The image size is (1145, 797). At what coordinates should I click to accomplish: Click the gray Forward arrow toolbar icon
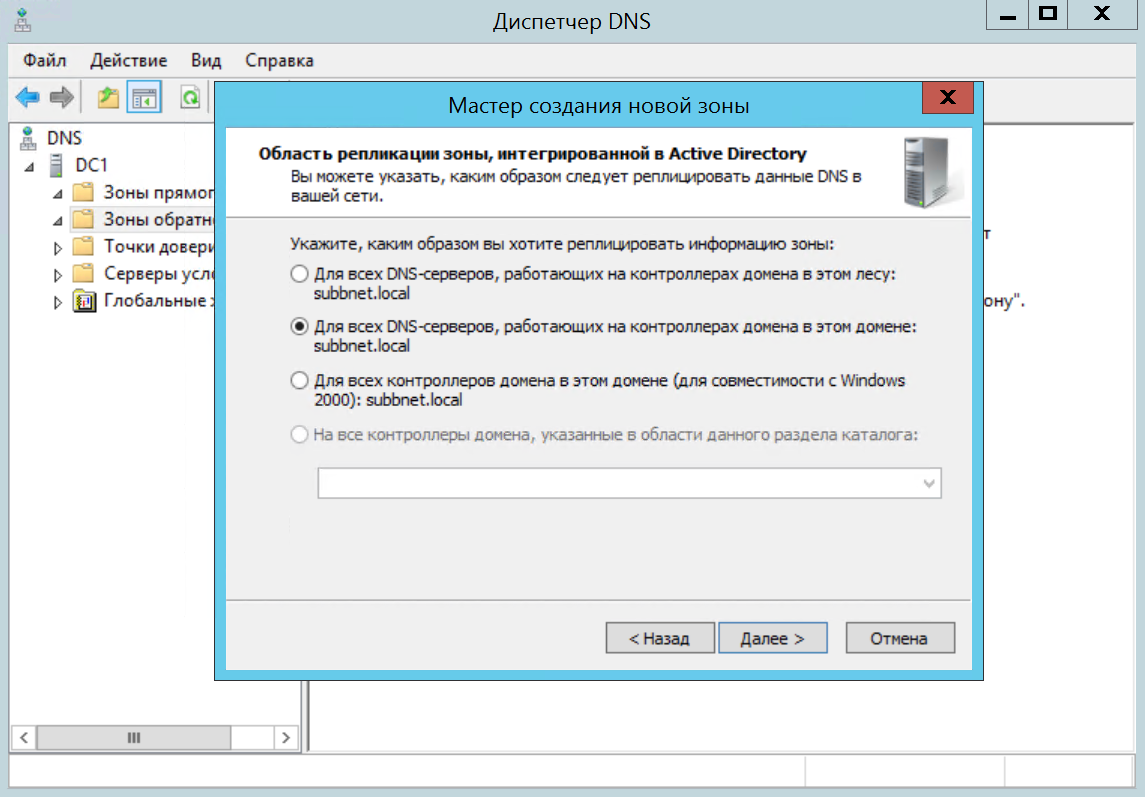point(62,97)
